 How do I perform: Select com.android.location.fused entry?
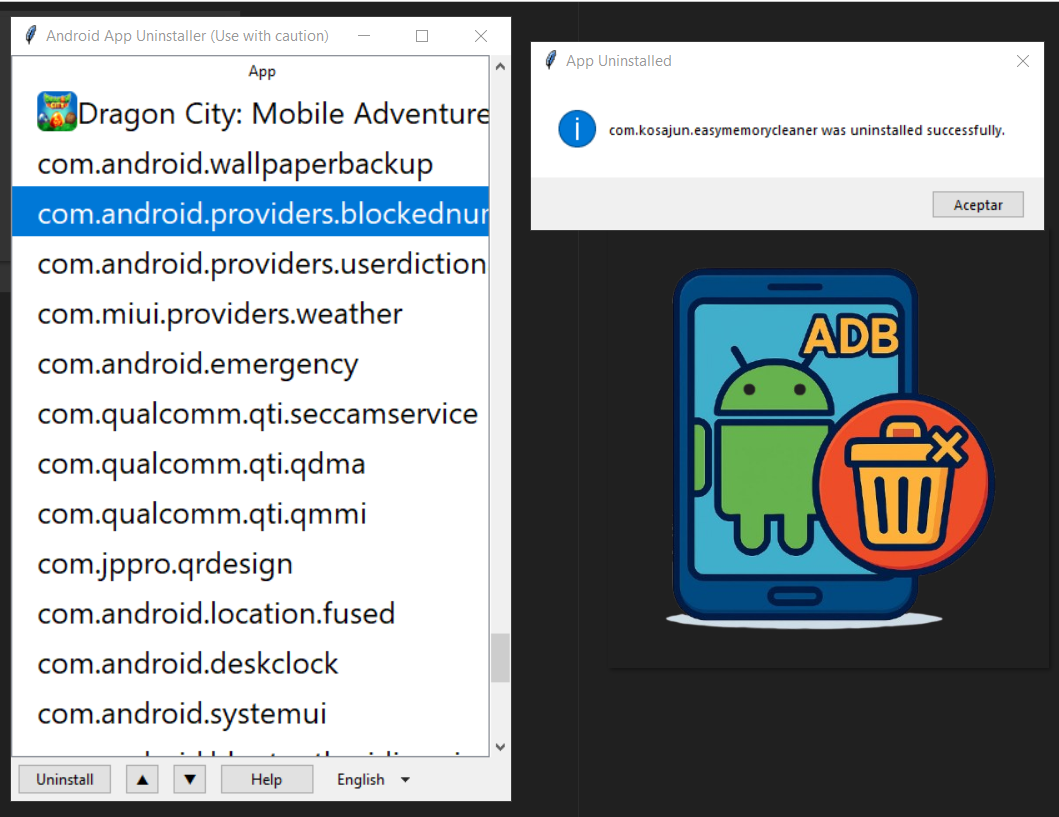coord(251,612)
